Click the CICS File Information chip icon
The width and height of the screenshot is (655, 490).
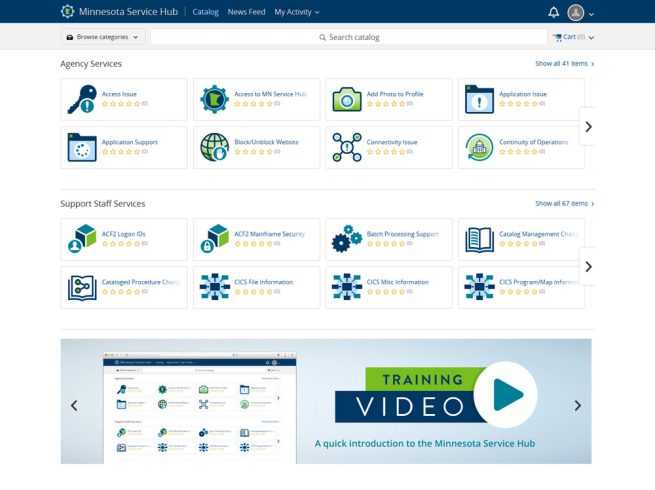click(214, 287)
